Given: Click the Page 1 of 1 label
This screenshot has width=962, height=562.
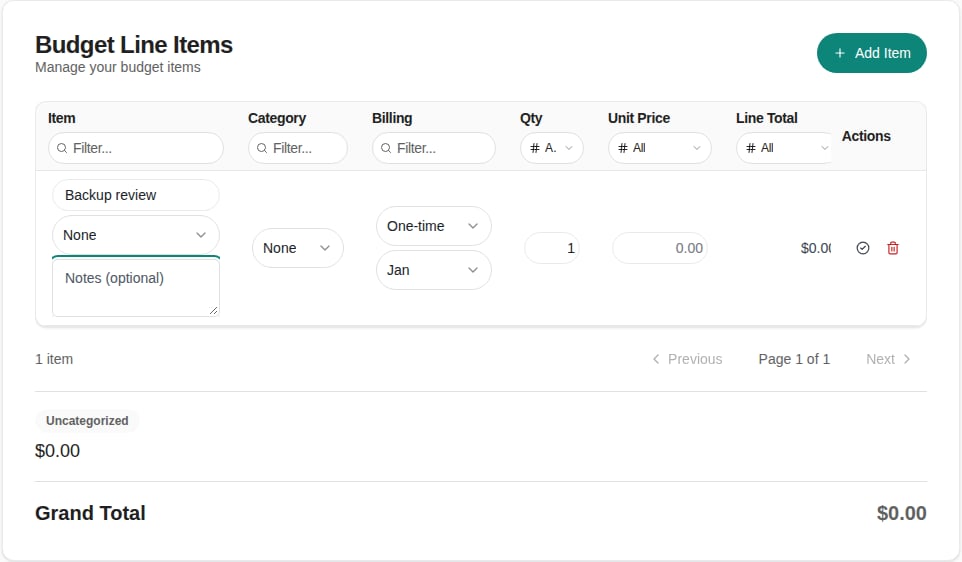Looking at the screenshot, I should coord(794,359).
